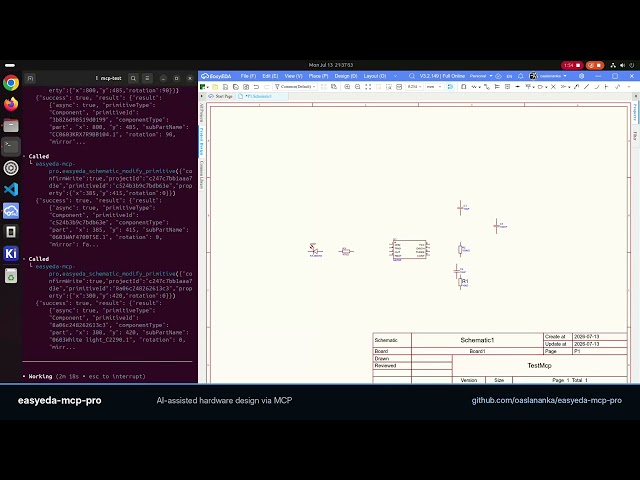Viewport: 640px width, 480px height.
Task: Select the IC chip symbol in the schematic
Action: point(409,249)
